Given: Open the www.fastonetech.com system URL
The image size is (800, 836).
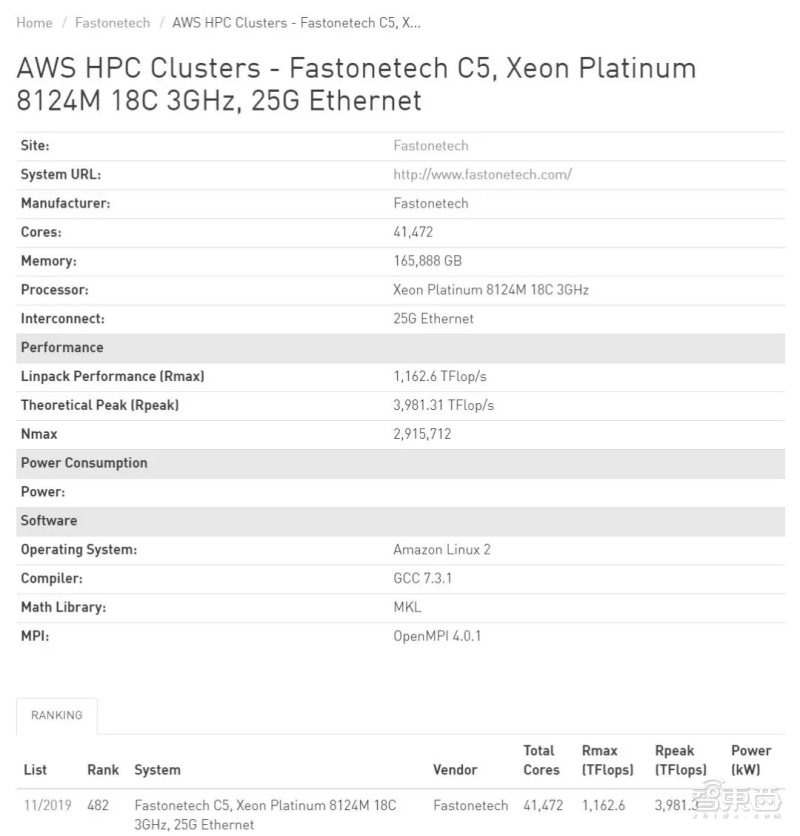Looking at the screenshot, I should (x=482, y=174).
